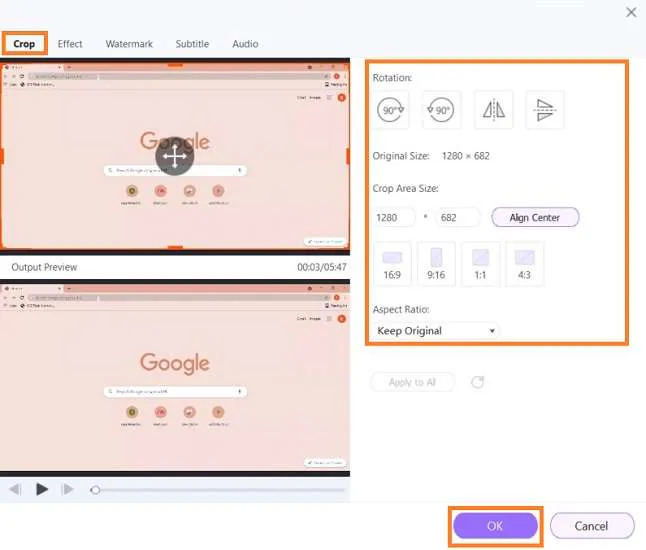This screenshot has height=550, width=646.
Task: Click the Align Center button
Action: pos(535,217)
